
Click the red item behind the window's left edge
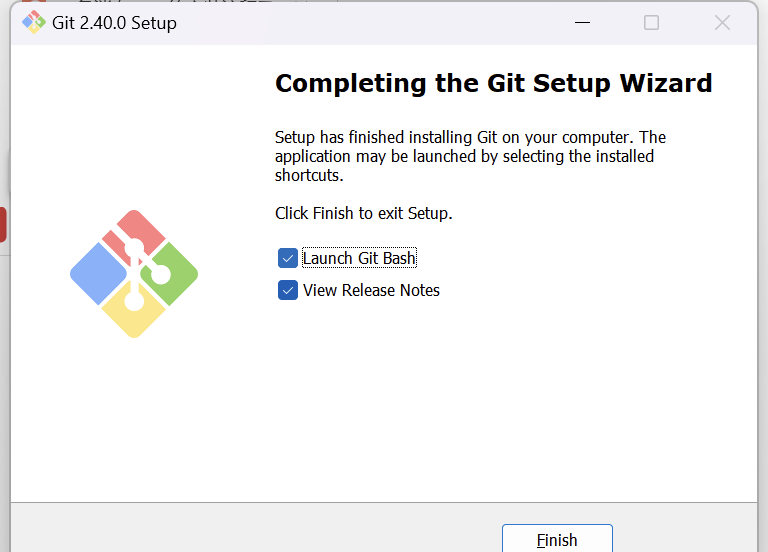pos(3,224)
